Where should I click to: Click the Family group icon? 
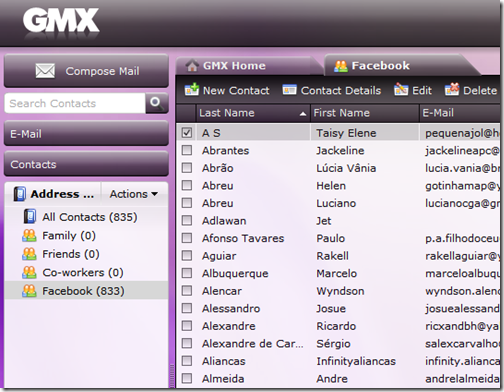(29, 235)
